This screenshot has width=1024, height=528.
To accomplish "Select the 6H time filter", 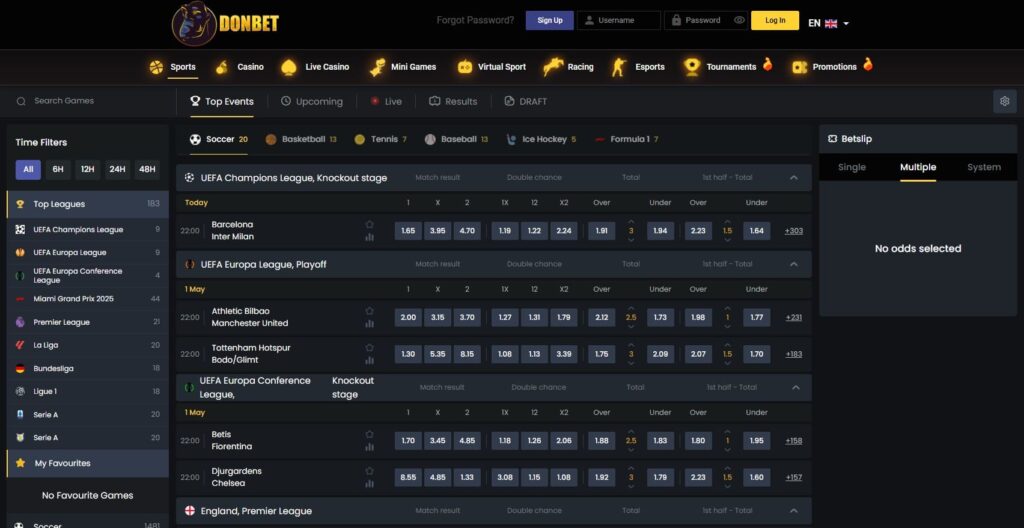I will point(58,170).
